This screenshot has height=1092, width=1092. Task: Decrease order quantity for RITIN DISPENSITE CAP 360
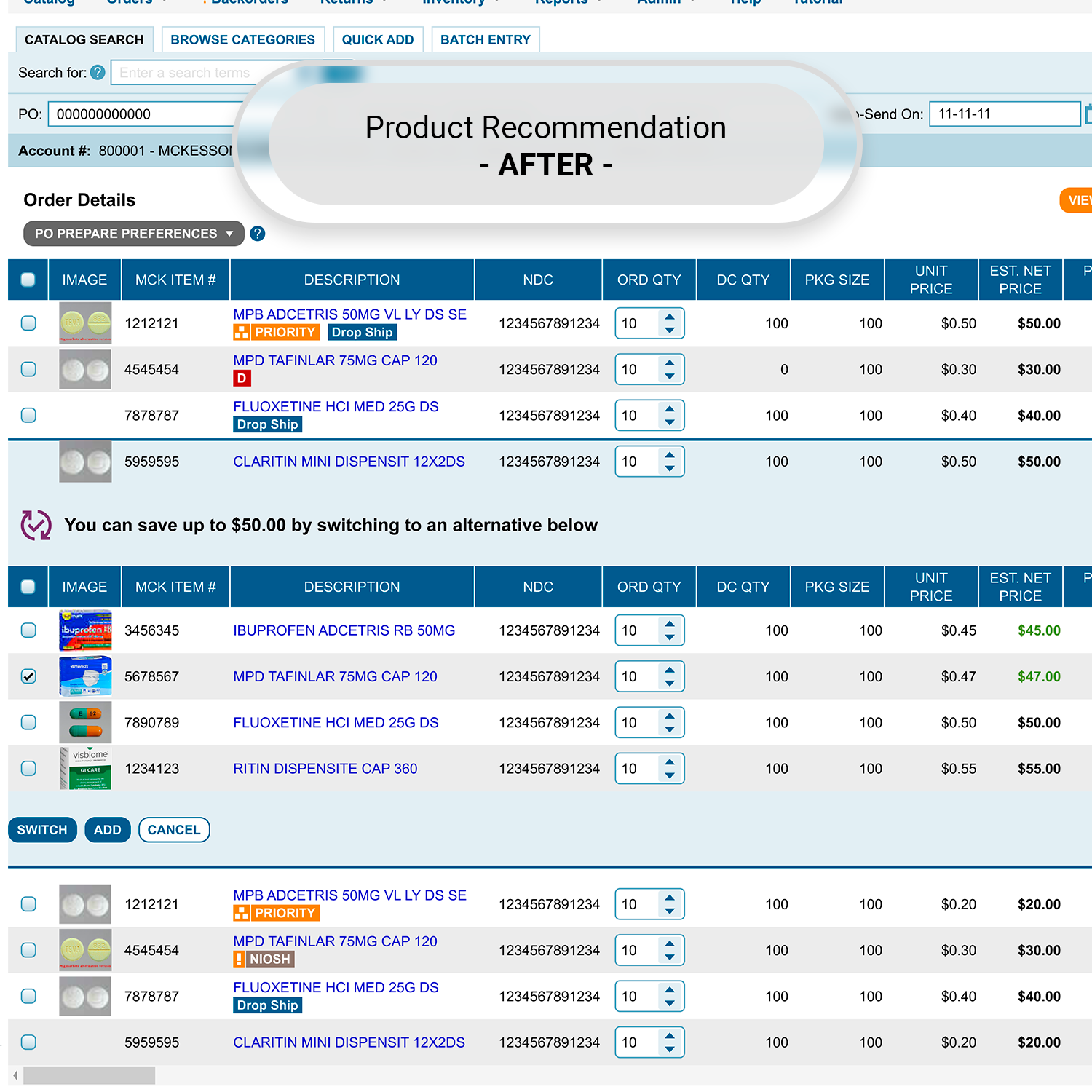(670, 776)
